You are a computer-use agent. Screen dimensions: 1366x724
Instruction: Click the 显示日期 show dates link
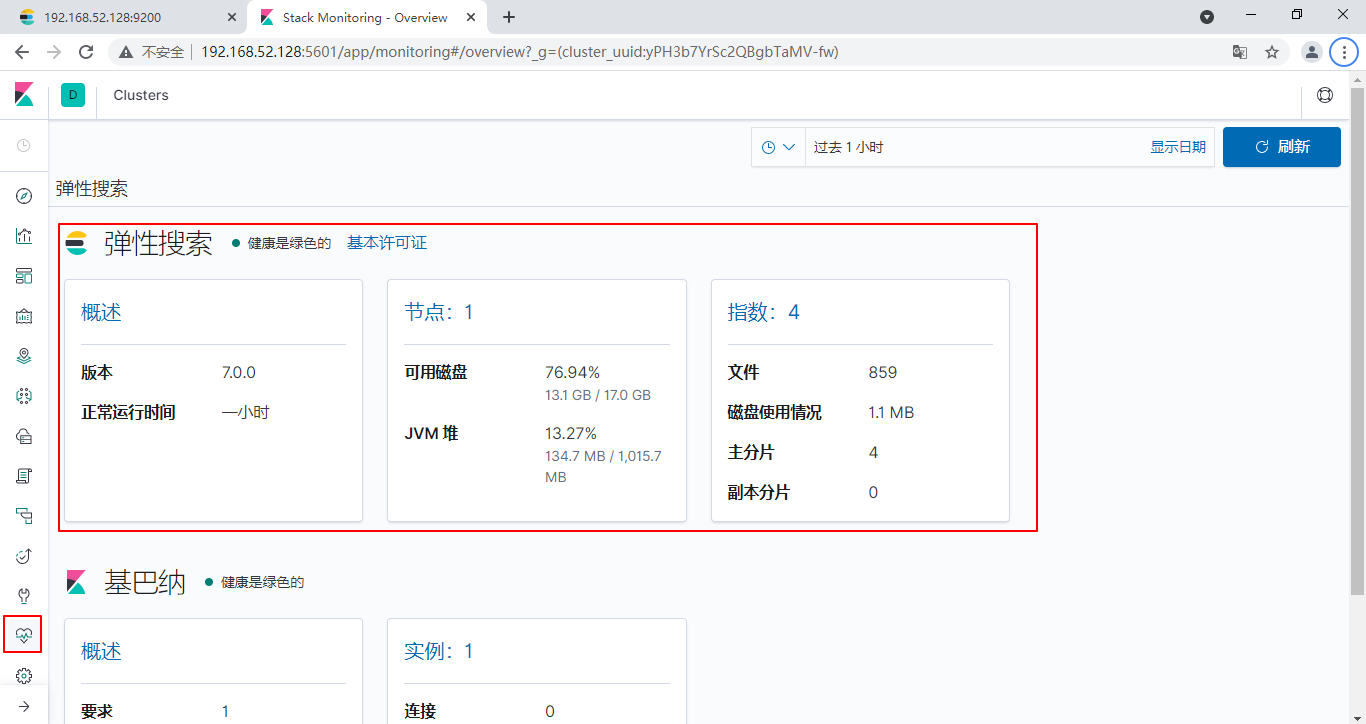(1177, 147)
